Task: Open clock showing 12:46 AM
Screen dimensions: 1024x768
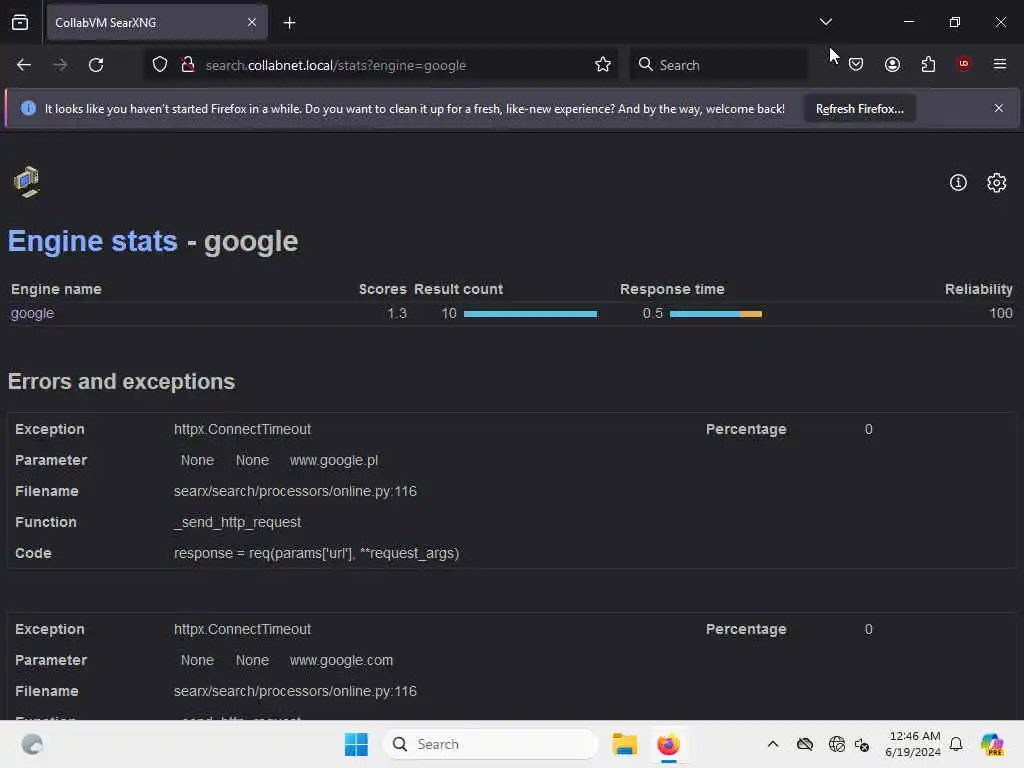Action: (913, 744)
